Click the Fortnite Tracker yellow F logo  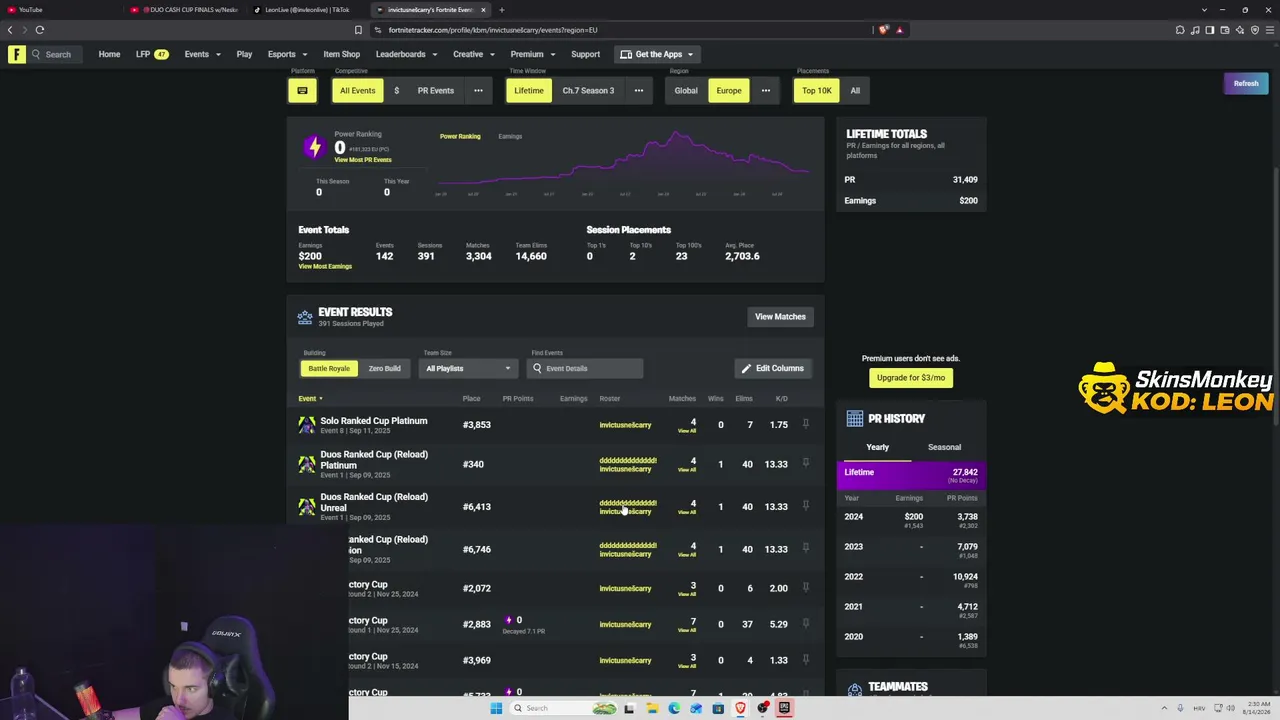17,54
